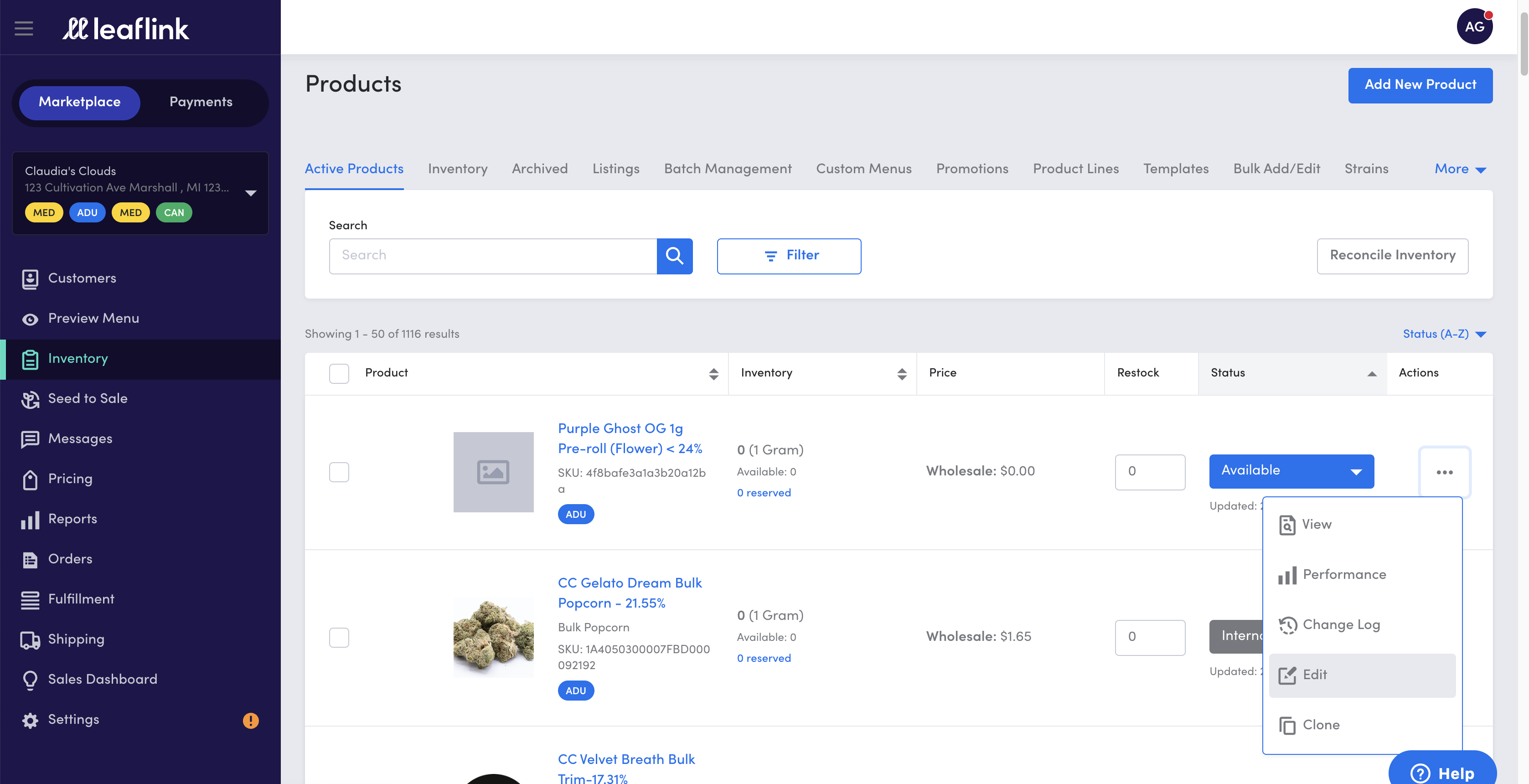1529x784 pixels.
Task: Sort by Inventory column arrows
Action: 902,373
